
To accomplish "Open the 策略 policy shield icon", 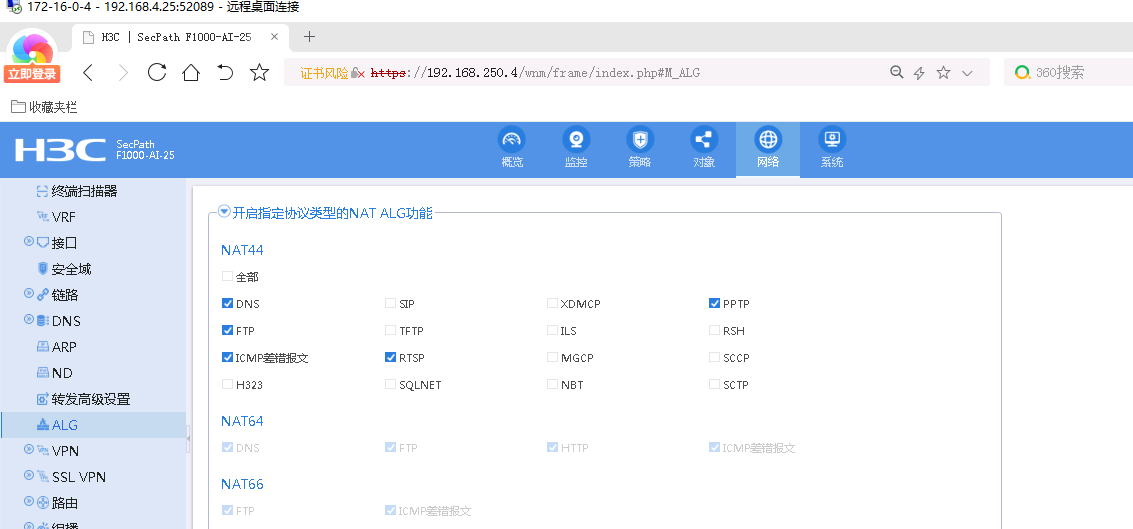I will (x=639, y=139).
